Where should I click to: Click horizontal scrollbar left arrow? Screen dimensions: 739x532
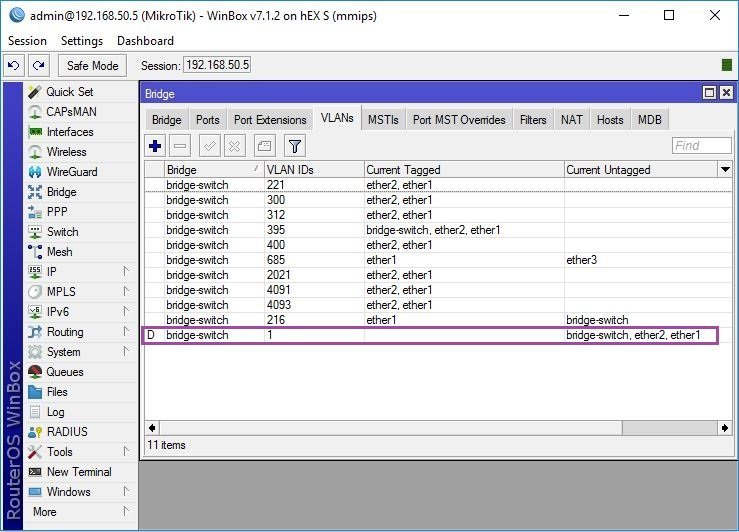[152, 428]
